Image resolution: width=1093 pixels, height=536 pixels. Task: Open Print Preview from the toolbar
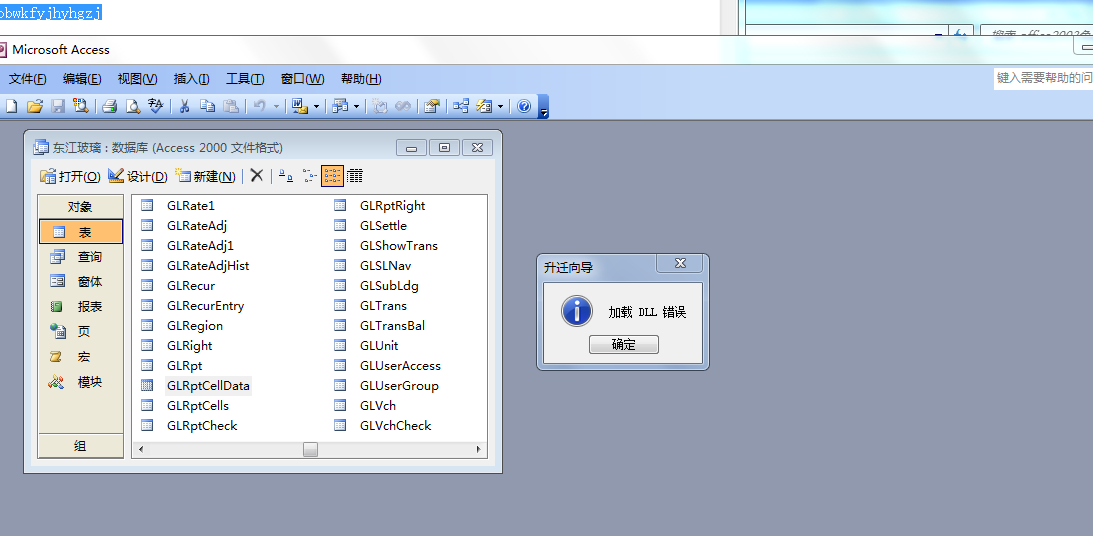pos(132,106)
